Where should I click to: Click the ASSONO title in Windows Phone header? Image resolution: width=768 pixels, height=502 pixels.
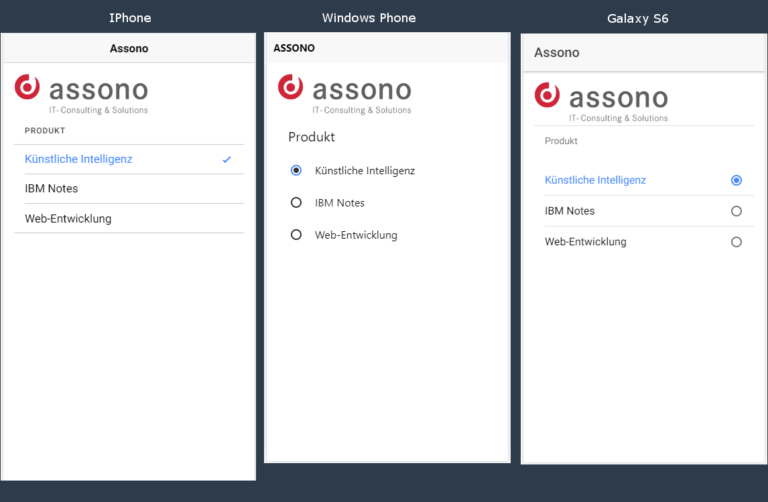click(x=294, y=48)
